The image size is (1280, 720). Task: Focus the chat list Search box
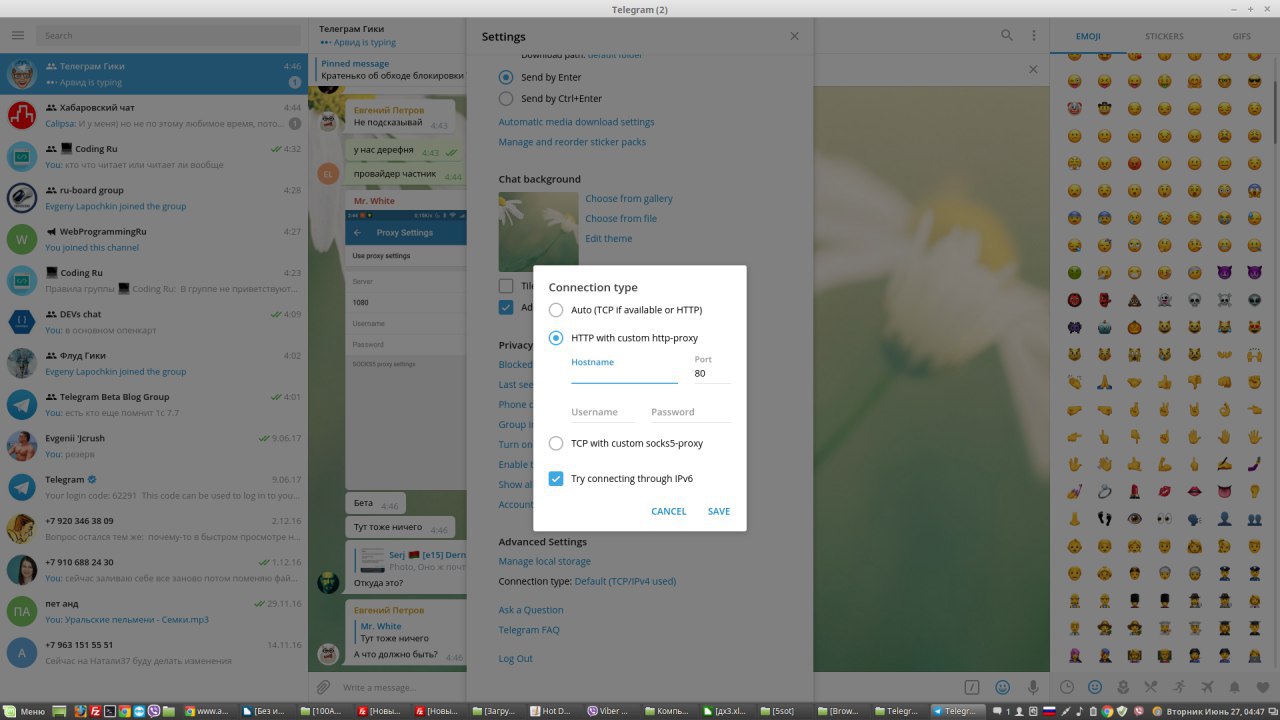point(168,36)
